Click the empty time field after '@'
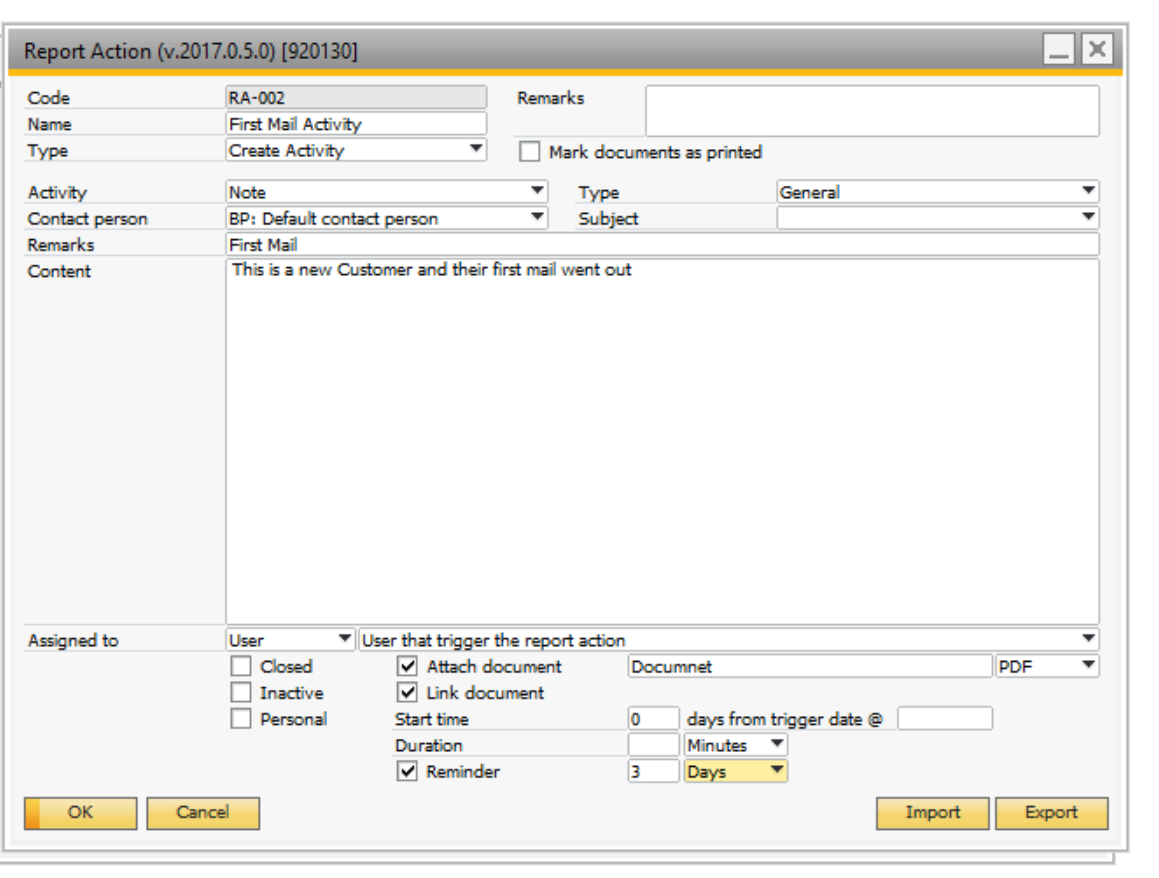 [945, 718]
